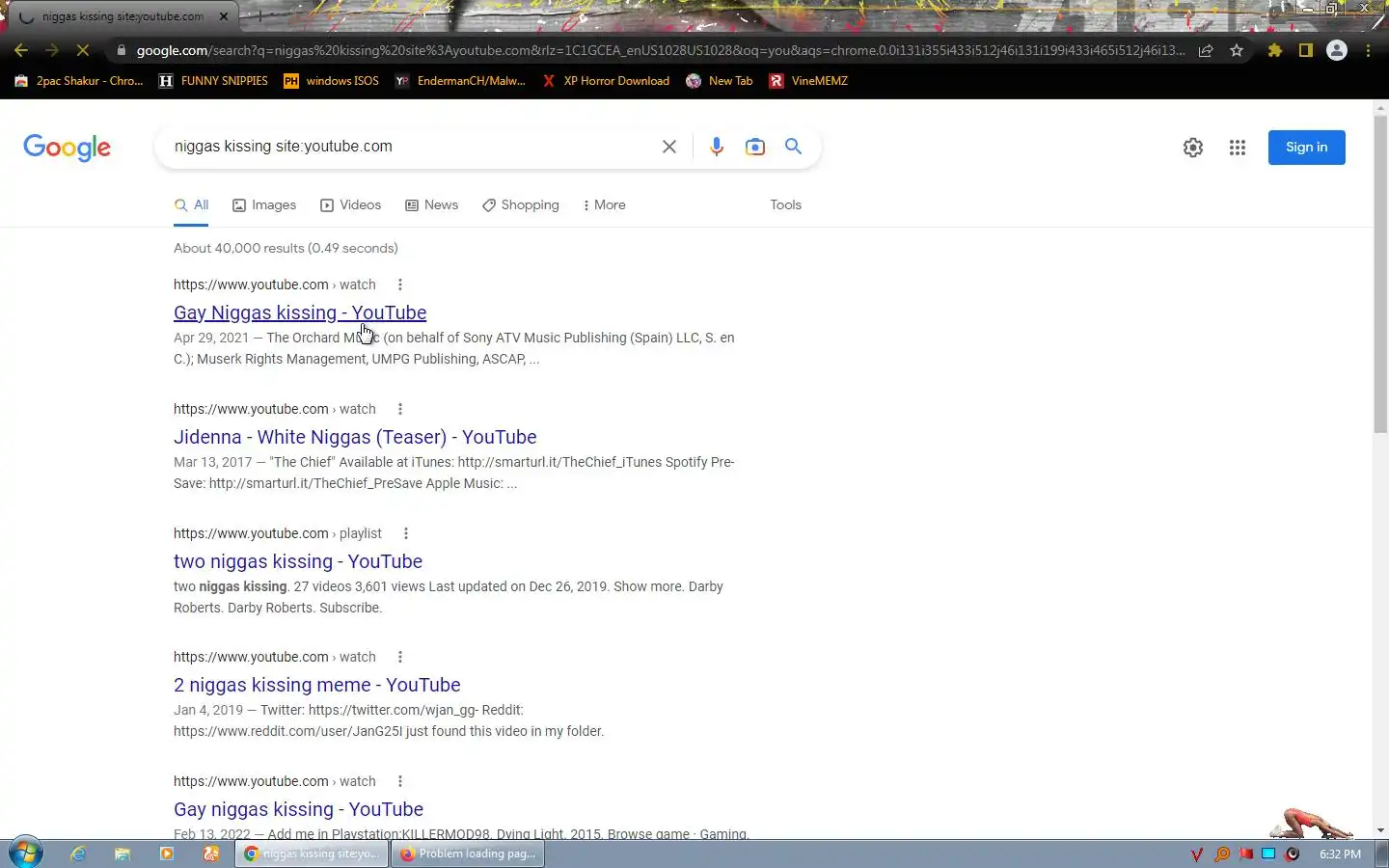
Task: Open the EndermanCH/Malw... bookmark
Action: pos(460,81)
